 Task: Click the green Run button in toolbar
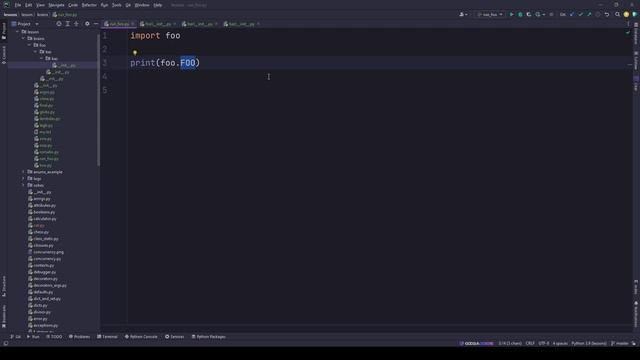tap(511, 14)
